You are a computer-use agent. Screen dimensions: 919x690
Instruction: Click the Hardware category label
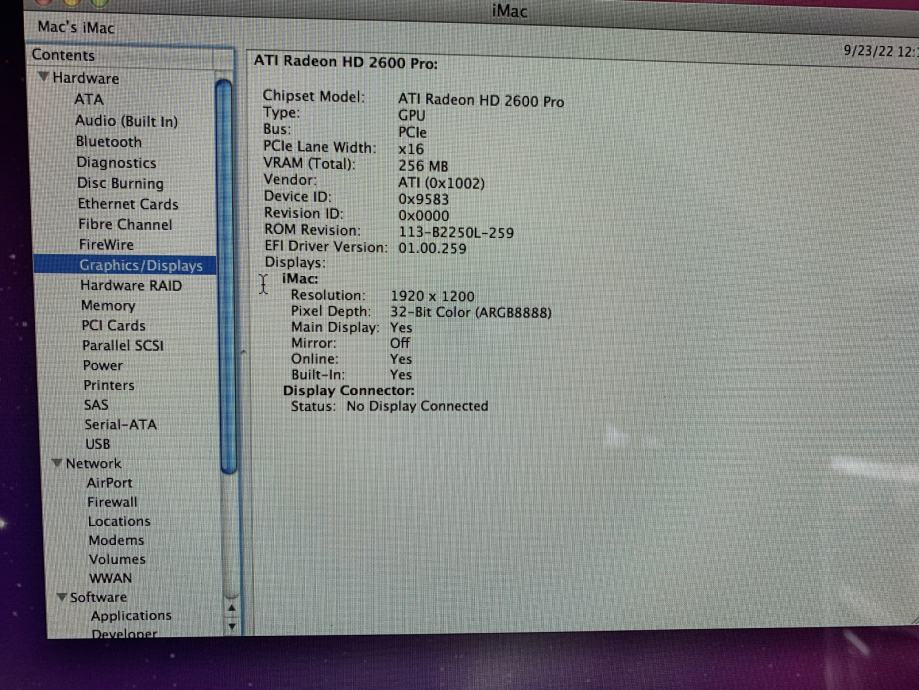[86, 78]
